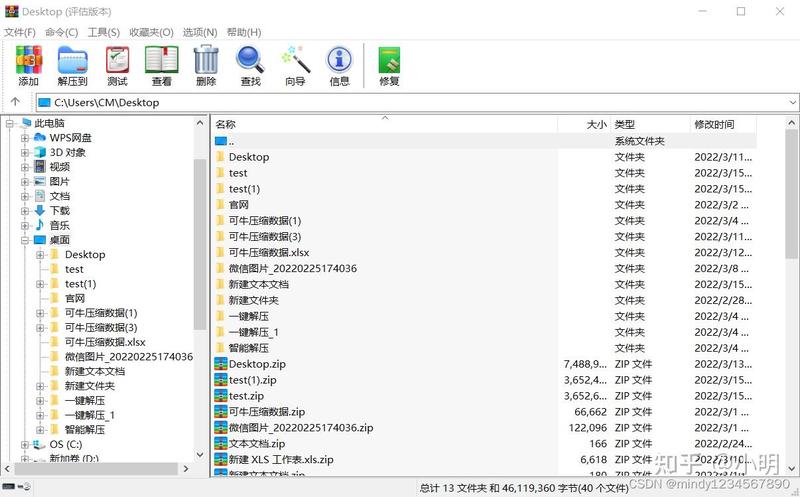Image resolution: width=800 pixels, height=497 pixels.
Task: Select 图片 in the folder tree
Action: coord(59,181)
